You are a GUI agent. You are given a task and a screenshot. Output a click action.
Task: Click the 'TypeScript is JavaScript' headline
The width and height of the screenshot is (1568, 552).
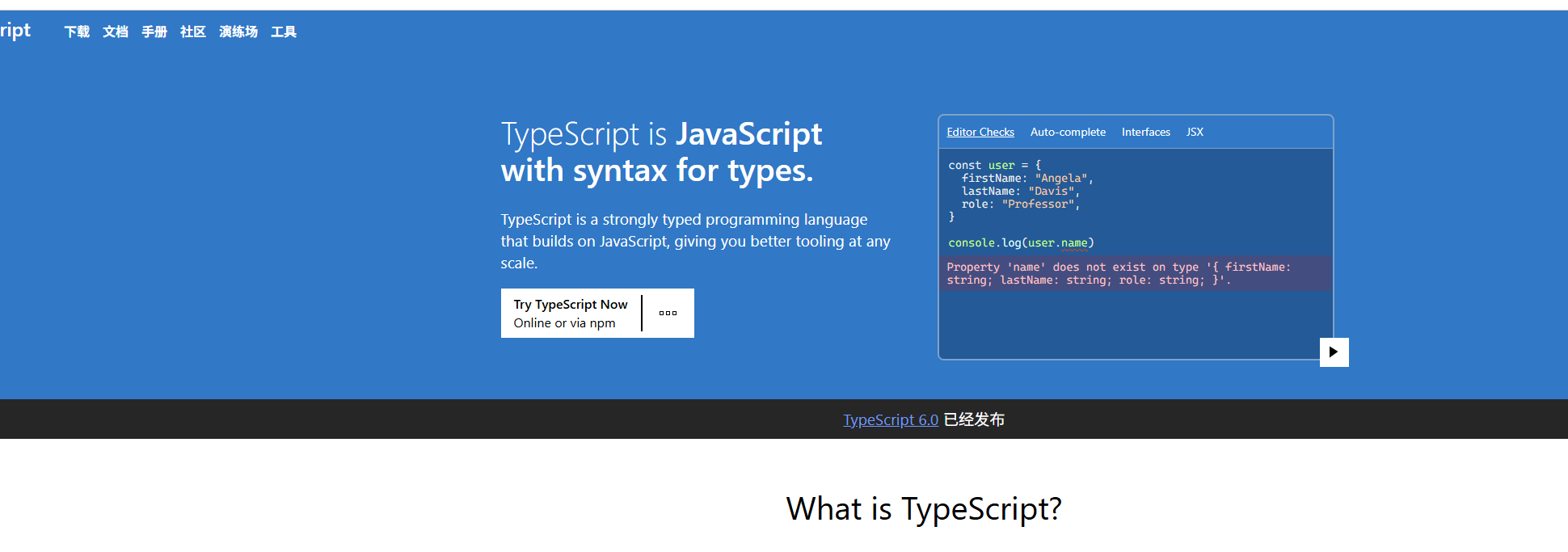[661, 134]
